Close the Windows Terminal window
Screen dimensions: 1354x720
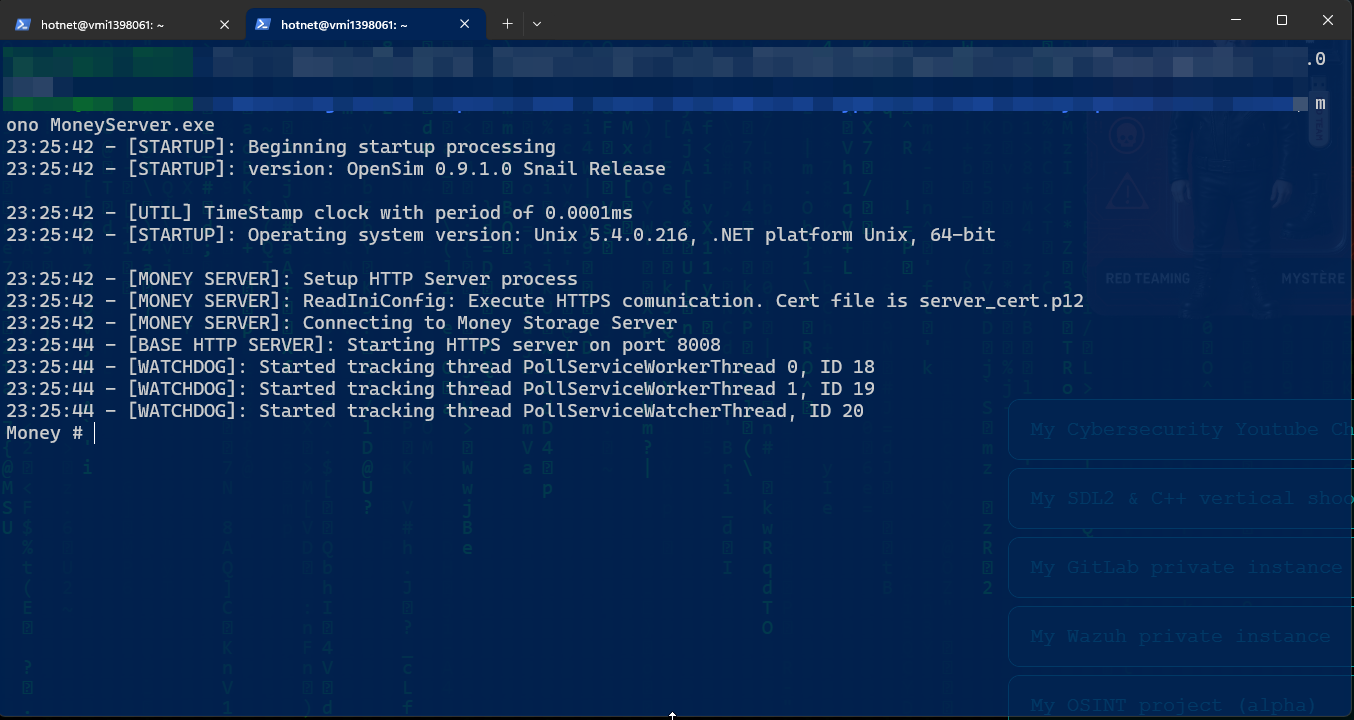point(1328,20)
